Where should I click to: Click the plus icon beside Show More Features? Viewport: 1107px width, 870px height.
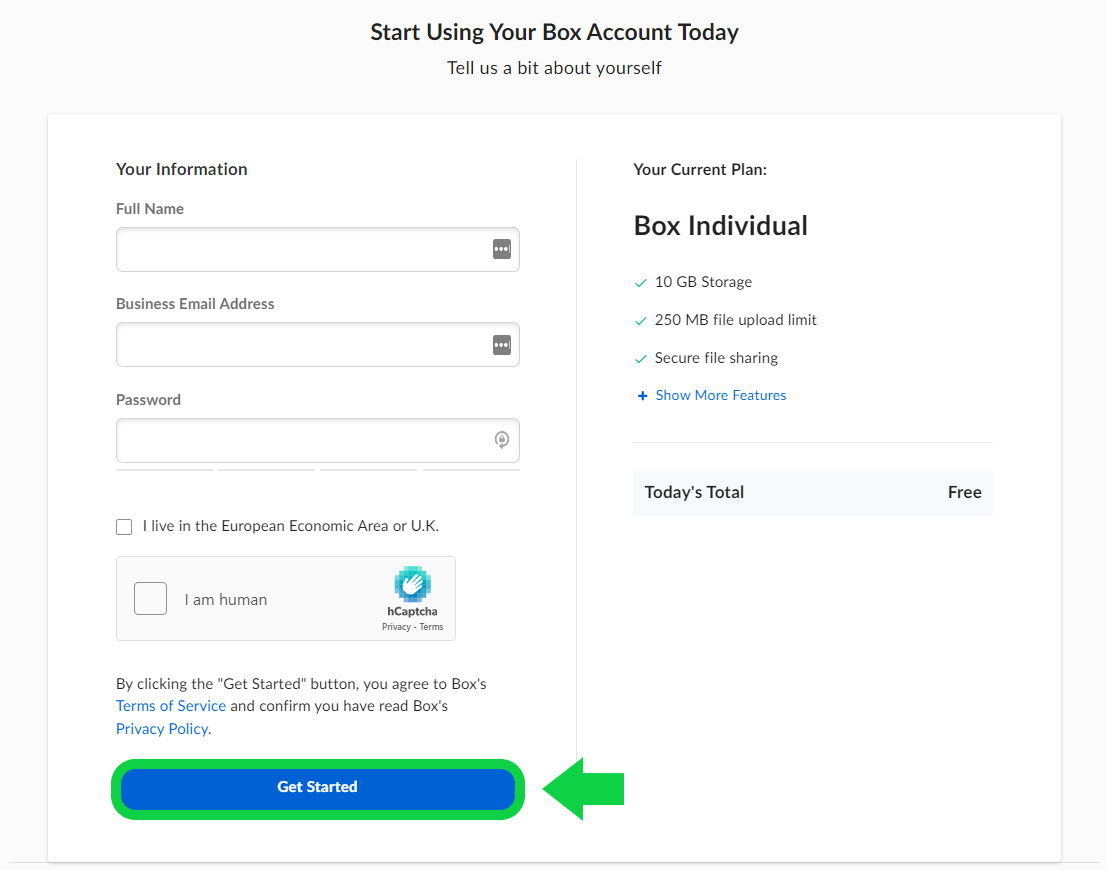[x=642, y=395]
